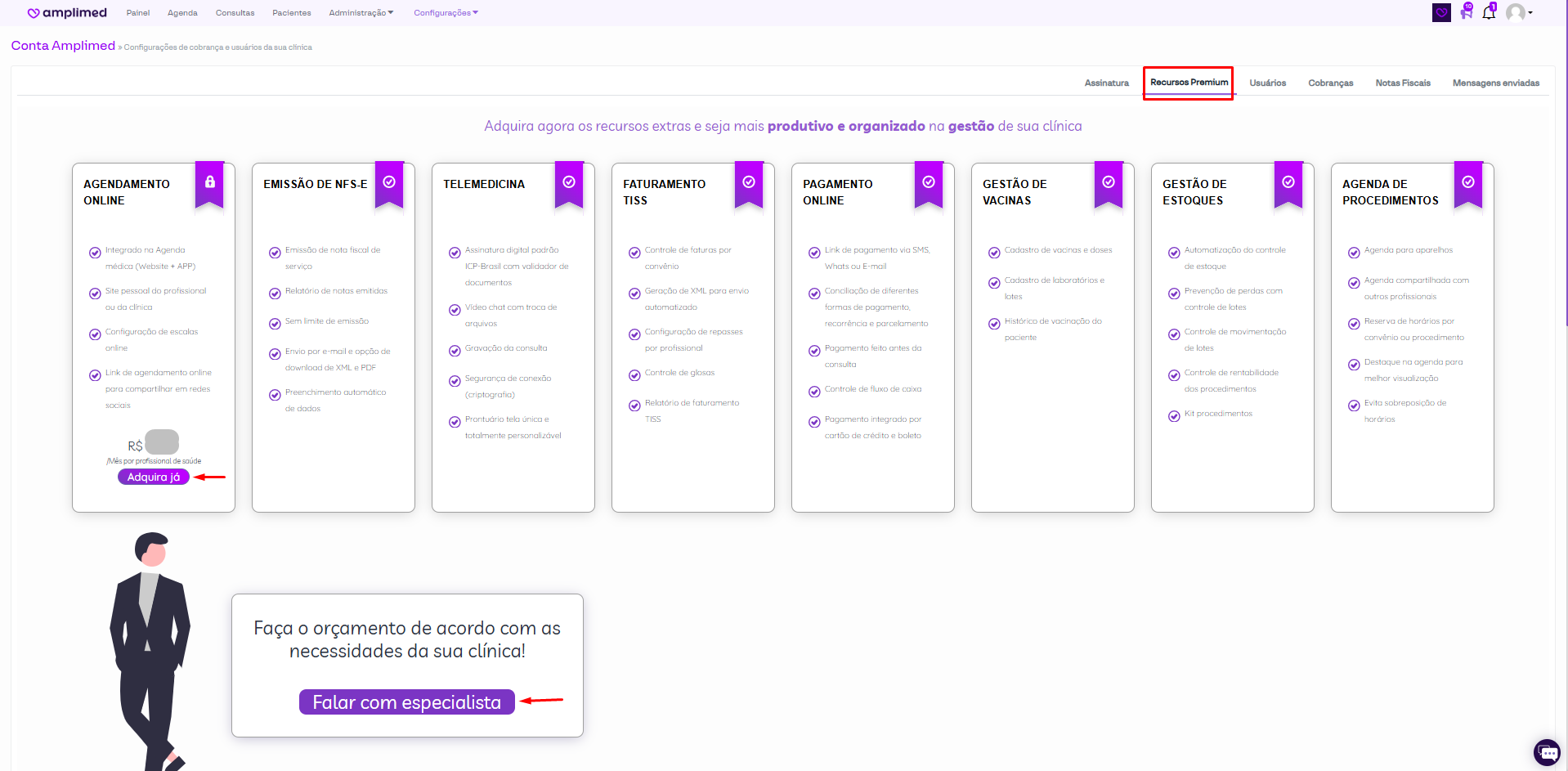This screenshot has height=771, width=1568.
Task: Switch to the Assinatura tab
Action: [x=1106, y=83]
